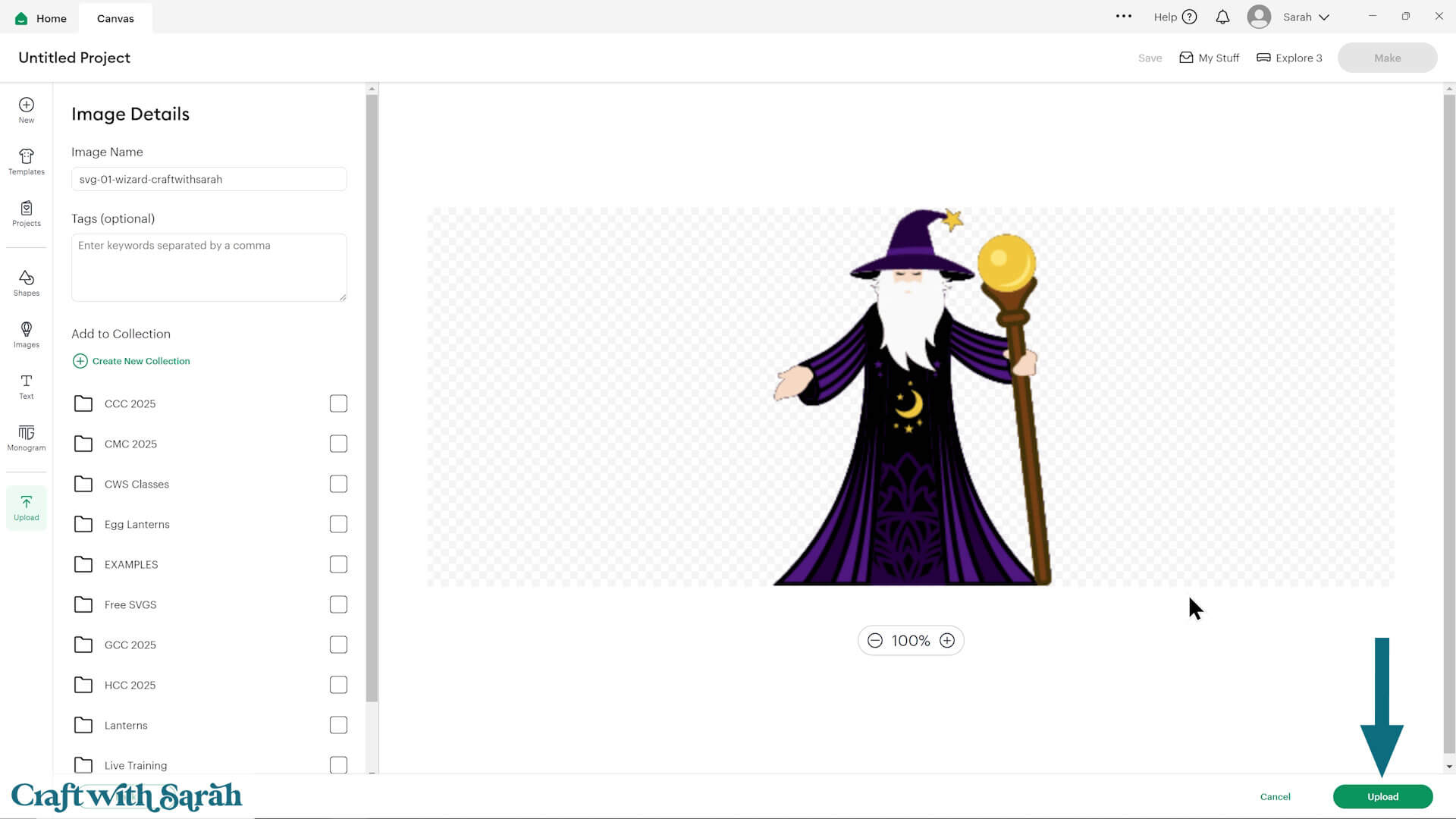
Task: Open the Images panel
Action: pos(26,334)
